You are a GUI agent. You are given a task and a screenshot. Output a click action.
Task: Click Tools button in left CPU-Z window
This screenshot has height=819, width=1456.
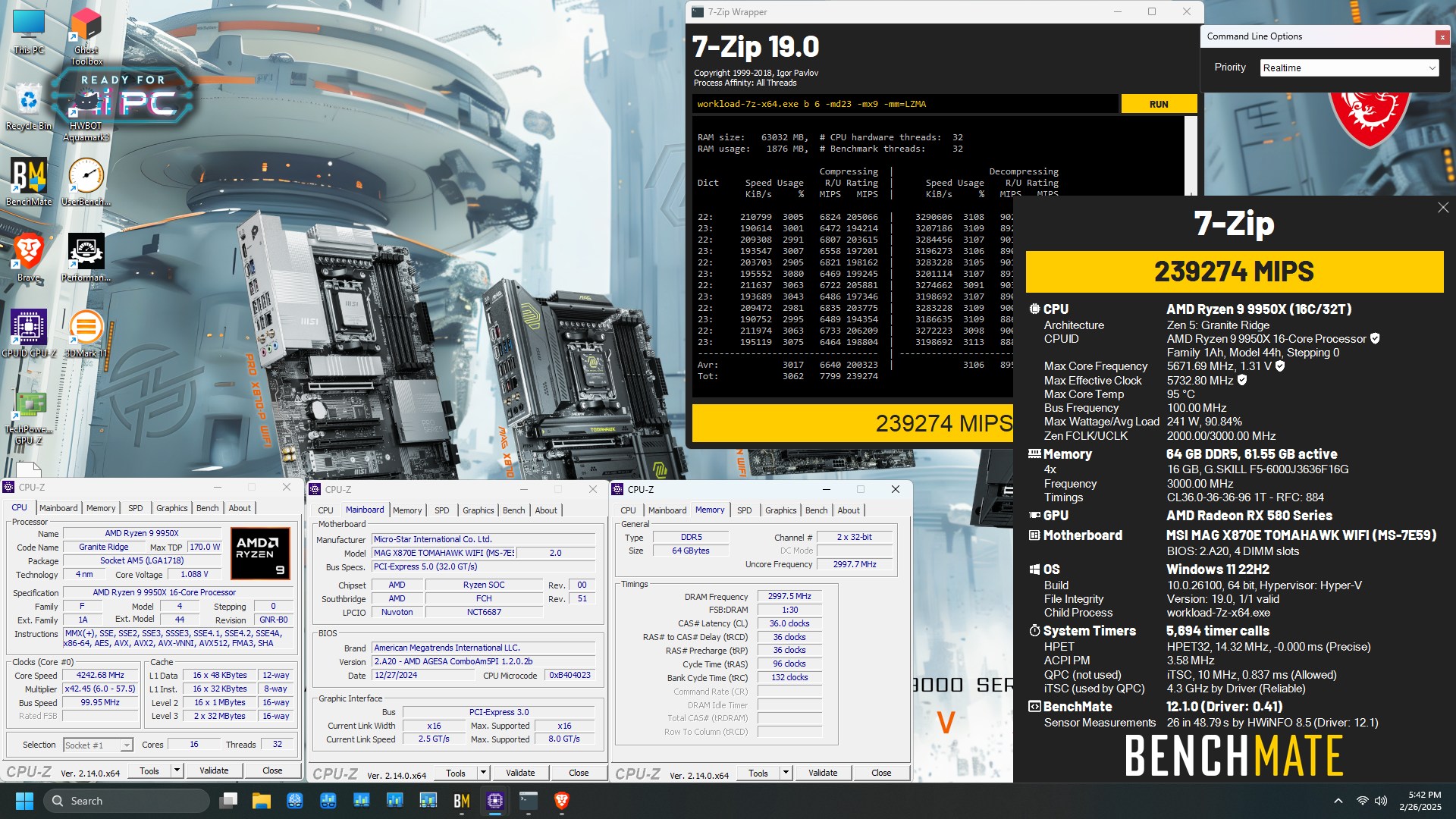click(x=149, y=771)
